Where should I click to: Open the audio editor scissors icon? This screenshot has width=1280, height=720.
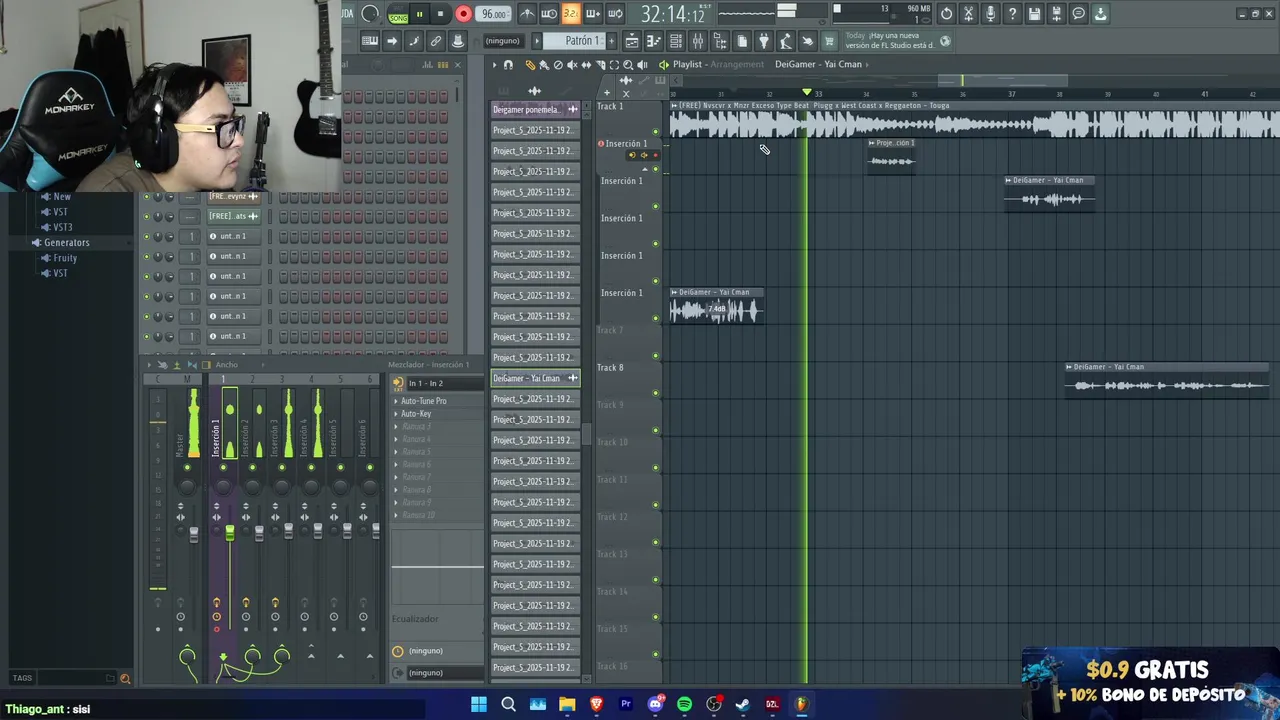(x=968, y=14)
